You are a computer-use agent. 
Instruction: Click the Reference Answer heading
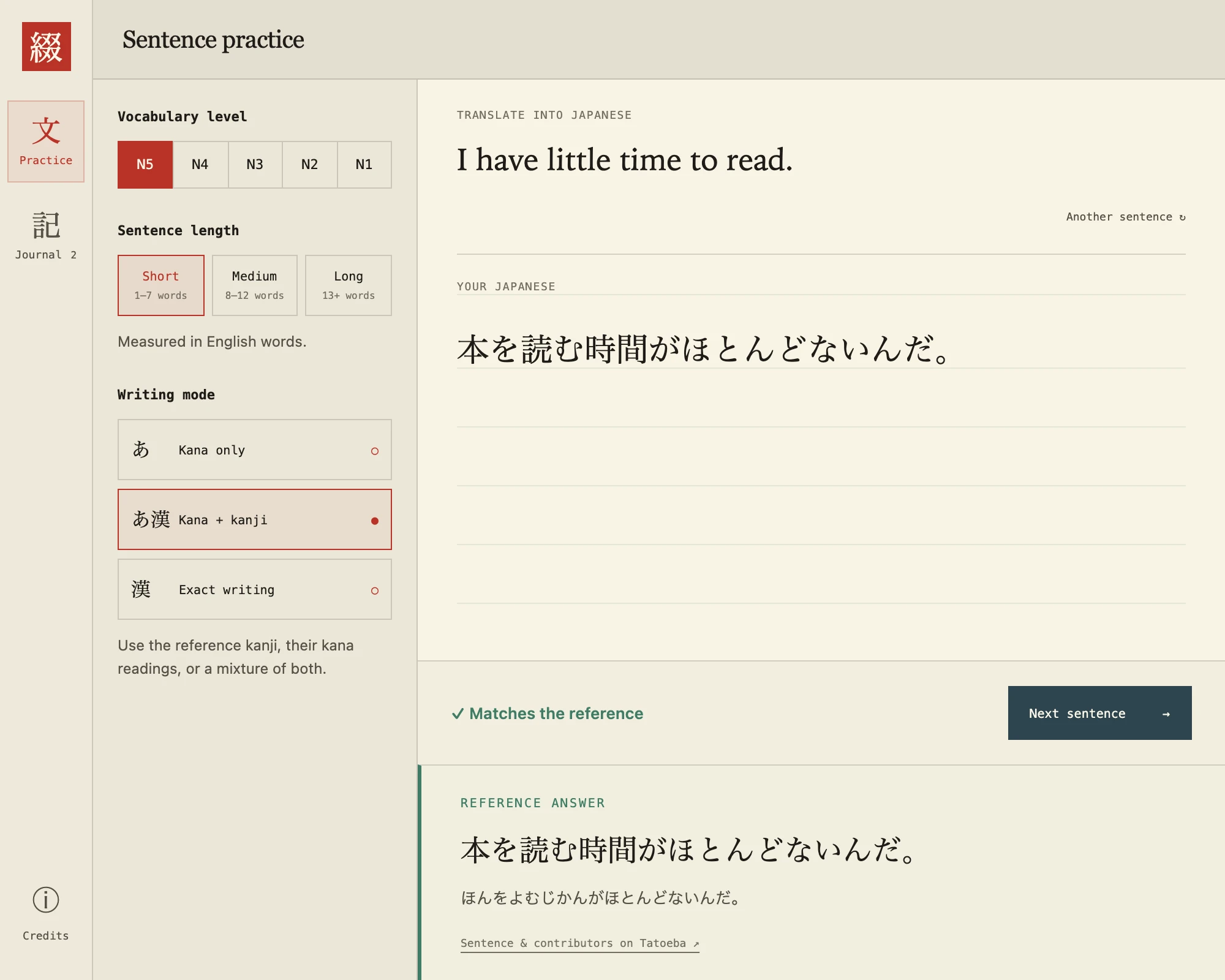(x=532, y=803)
